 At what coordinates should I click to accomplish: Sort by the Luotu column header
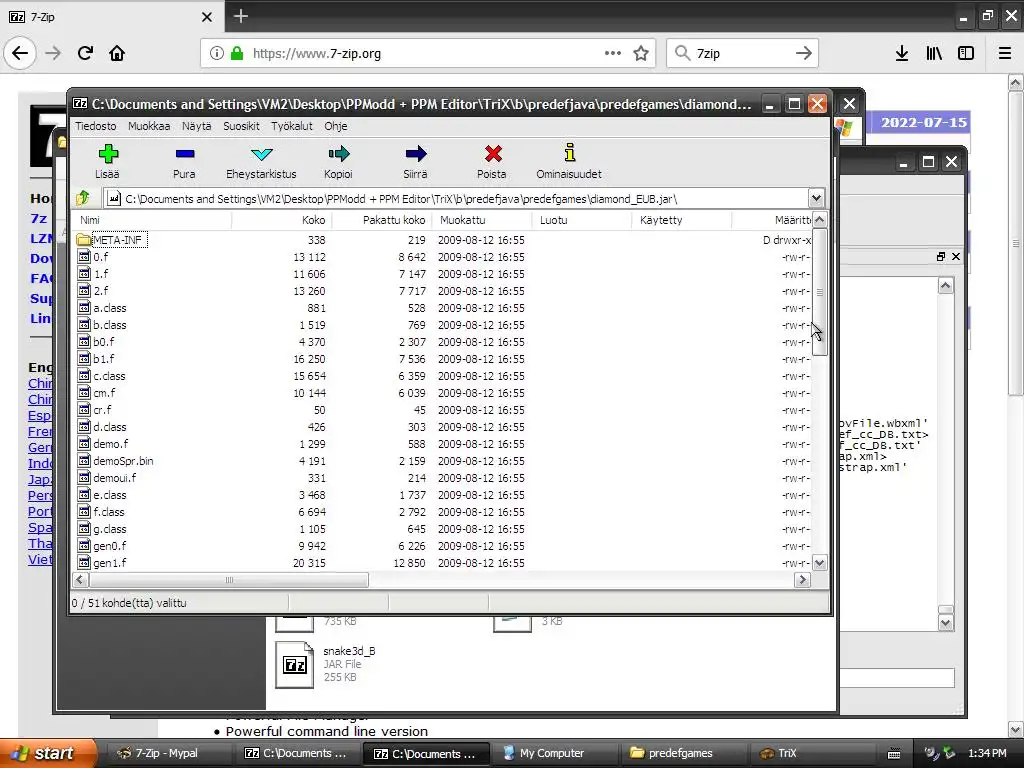[582, 220]
